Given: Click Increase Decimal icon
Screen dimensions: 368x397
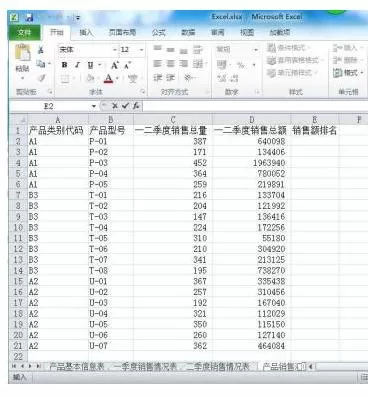Looking at the screenshot, I should pos(221,79).
